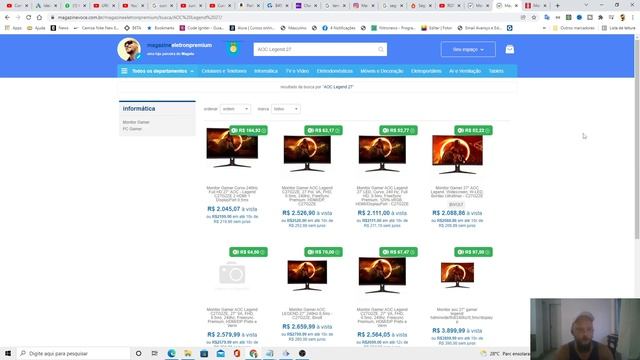This screenshot has height=360, width=640.
Task: Go to the browser home page
Action: click(39, 18)
